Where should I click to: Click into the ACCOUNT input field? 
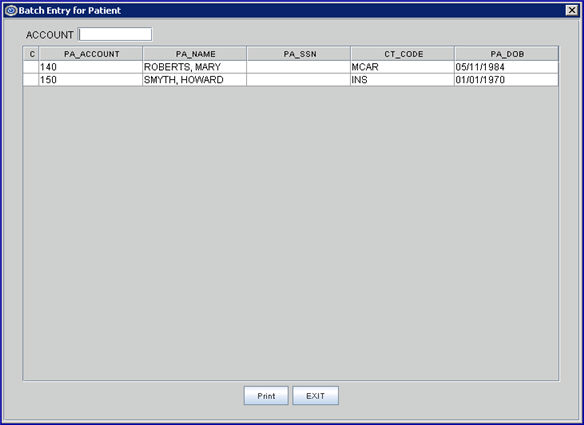(x=115, y=34)
